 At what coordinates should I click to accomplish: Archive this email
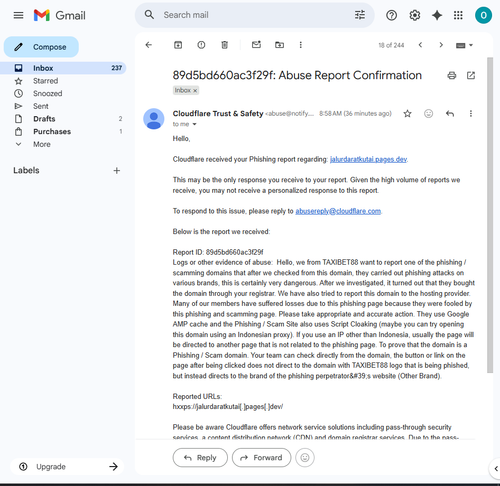point(178,45)
